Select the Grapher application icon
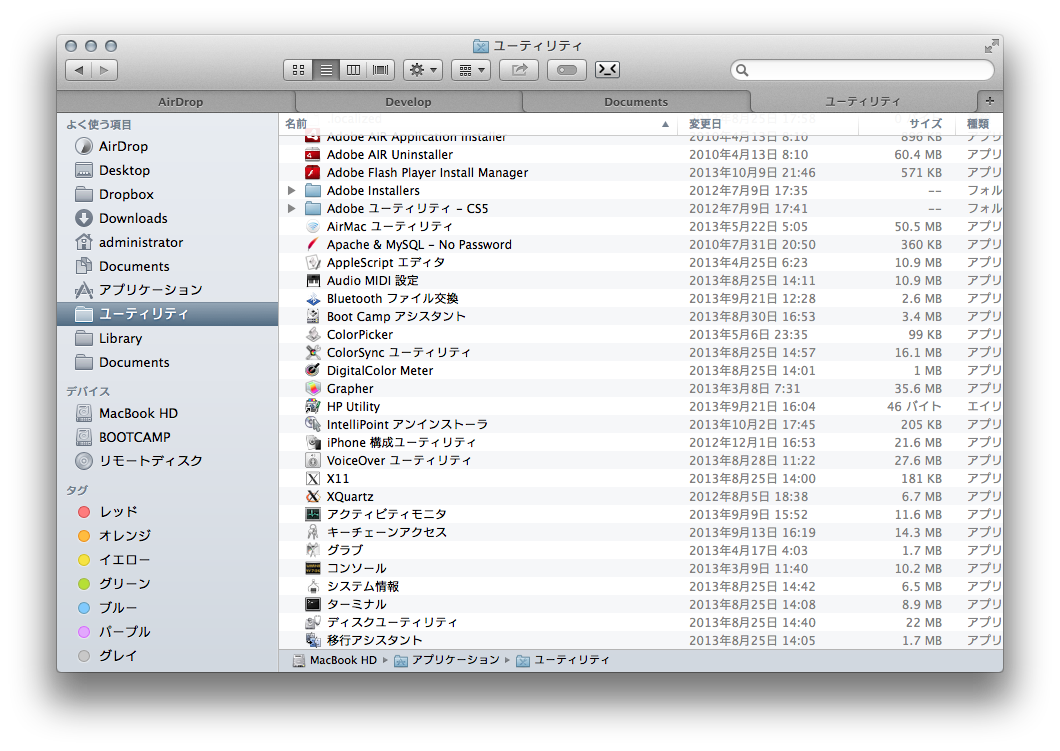This screenshot has width=1060, height=751. pos(313,388)
